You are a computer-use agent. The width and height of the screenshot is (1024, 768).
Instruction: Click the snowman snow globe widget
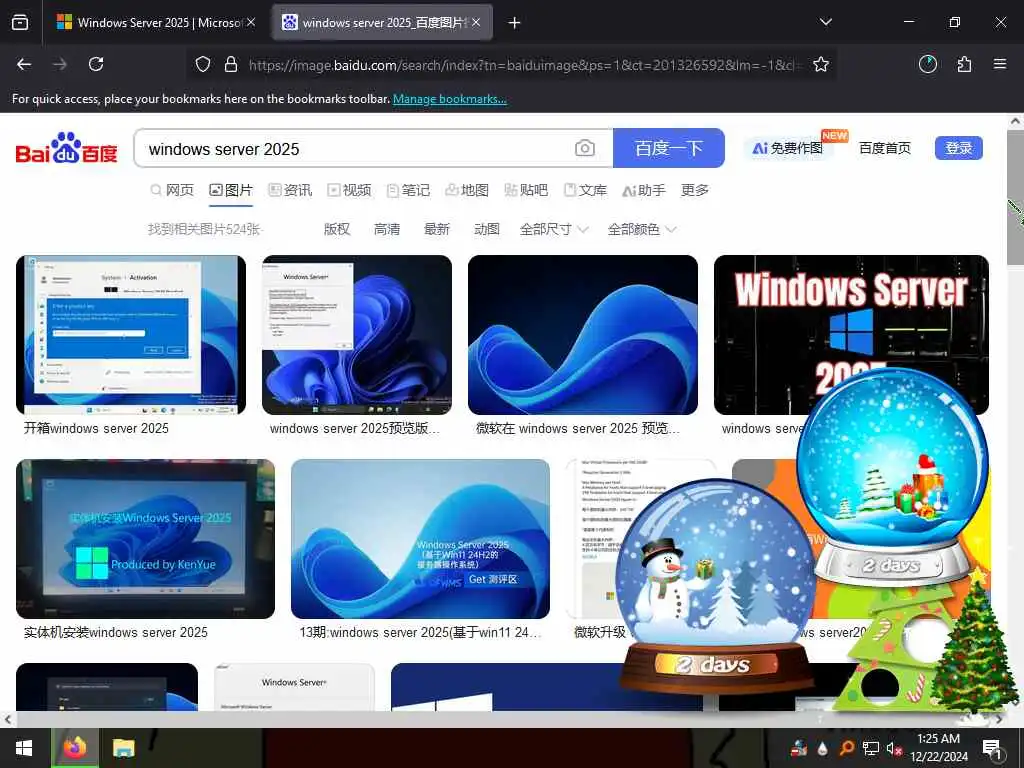717,588
